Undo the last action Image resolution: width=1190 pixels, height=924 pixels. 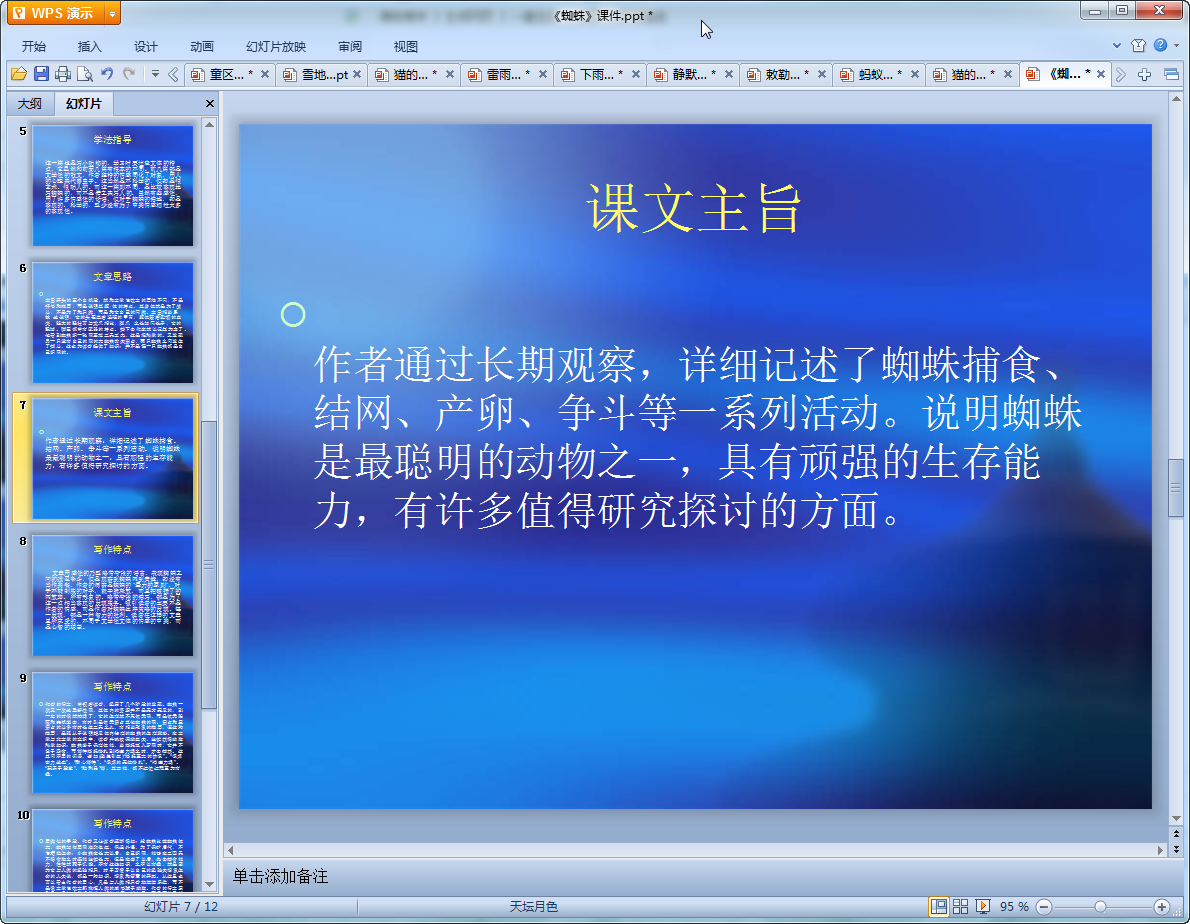point(107,74)
